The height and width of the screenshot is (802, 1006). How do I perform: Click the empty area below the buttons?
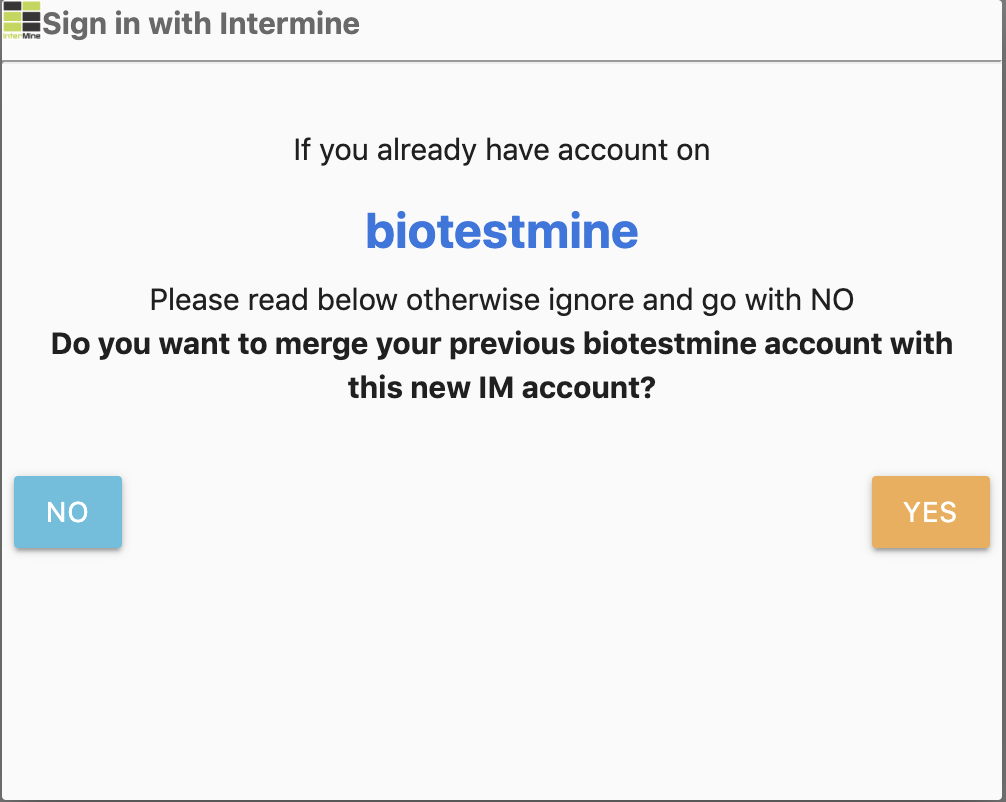(x=502, y=674)
